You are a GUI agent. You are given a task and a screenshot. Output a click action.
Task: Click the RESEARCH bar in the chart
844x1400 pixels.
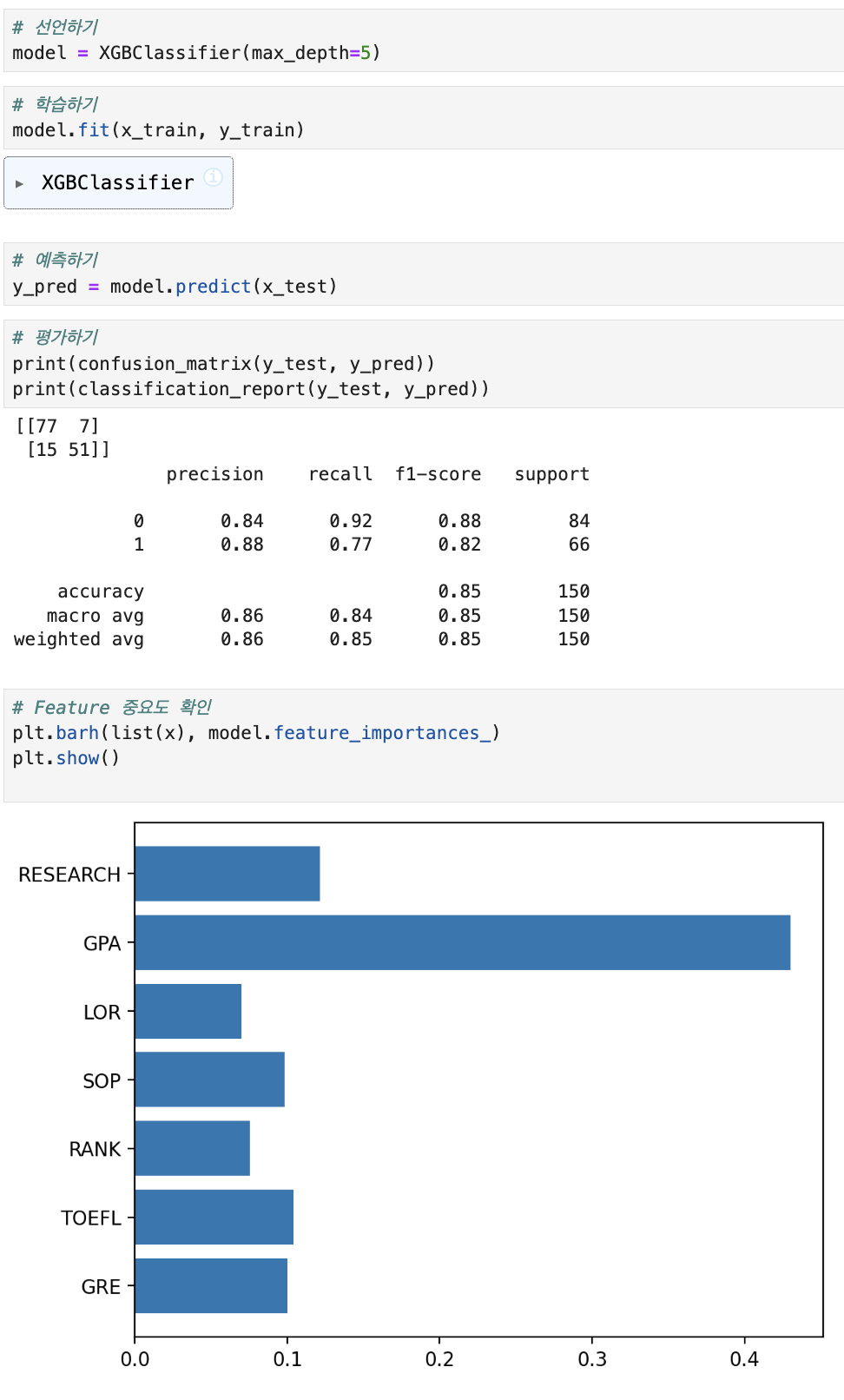[x=227, y=874]
